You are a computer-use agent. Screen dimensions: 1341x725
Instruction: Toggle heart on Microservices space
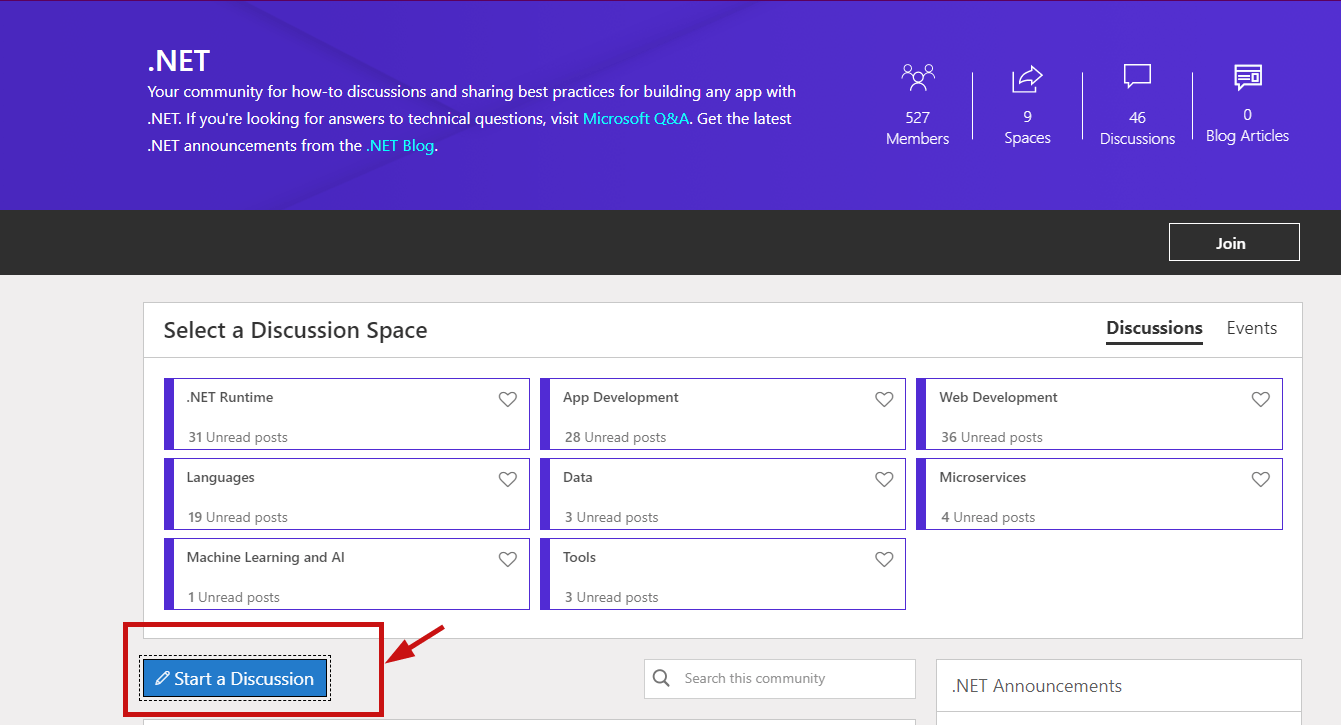coord(1261,479)
